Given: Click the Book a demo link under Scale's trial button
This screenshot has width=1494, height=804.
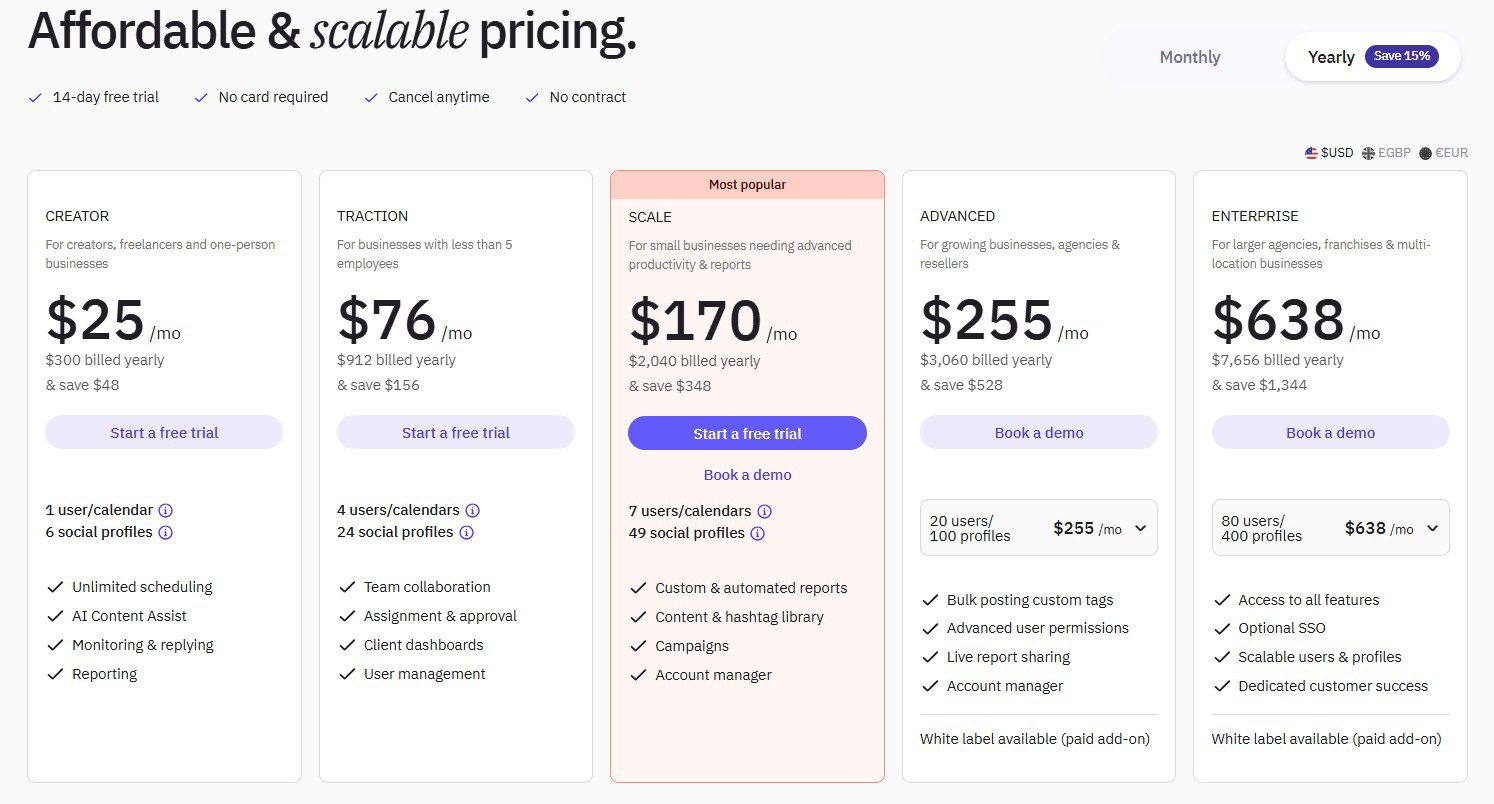Looking at the screenshot, I should point(747,474).
